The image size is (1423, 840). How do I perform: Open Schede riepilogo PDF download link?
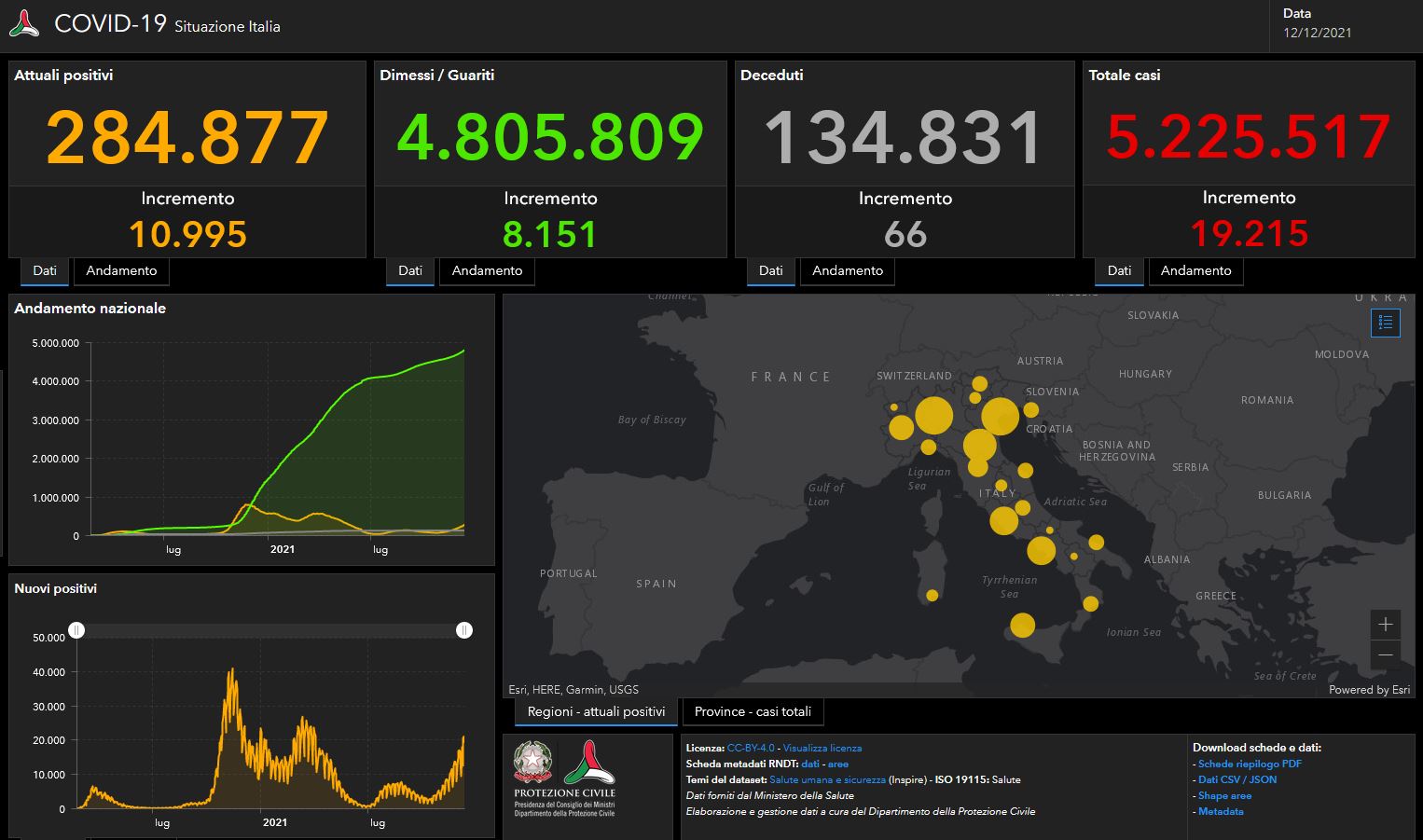[x=1250, y=764]
